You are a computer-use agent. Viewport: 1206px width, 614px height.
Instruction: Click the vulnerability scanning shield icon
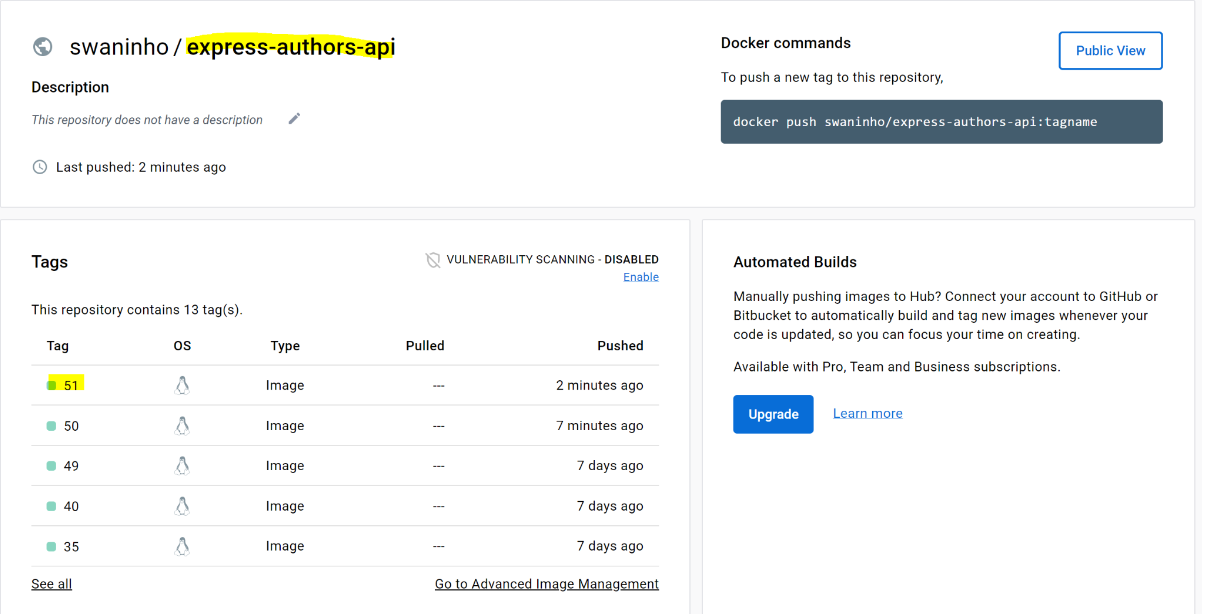(x=434, y=259)
